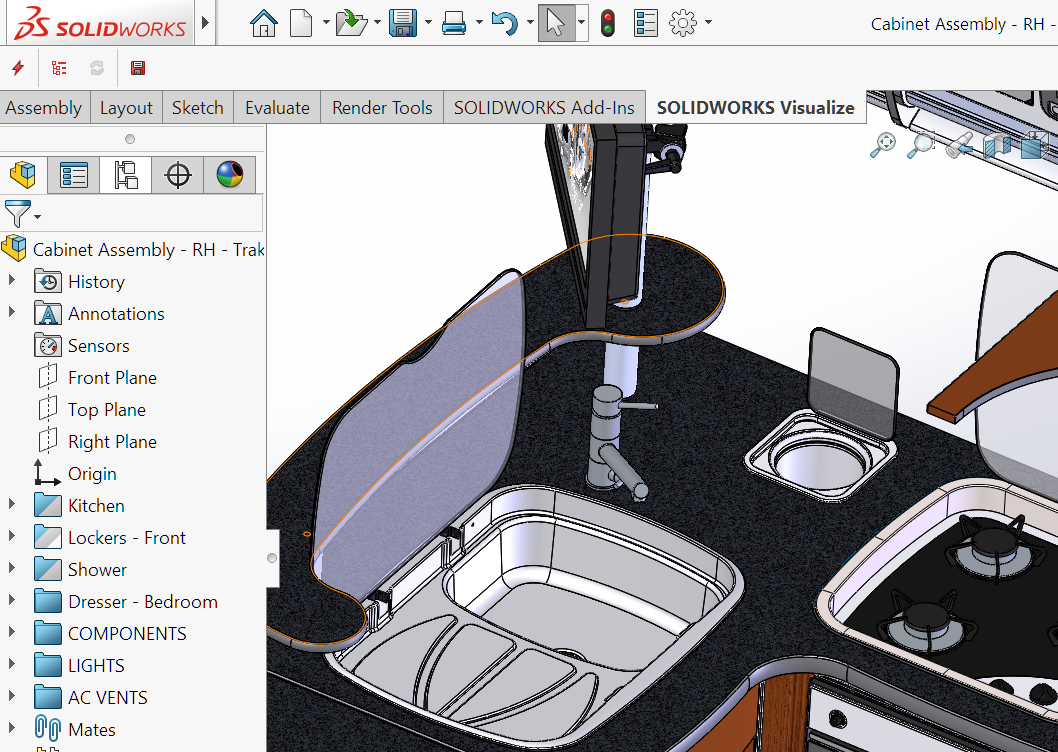Click the Zoom to Fit magnifier icon
1058x752 pixels.
[882, 145]
